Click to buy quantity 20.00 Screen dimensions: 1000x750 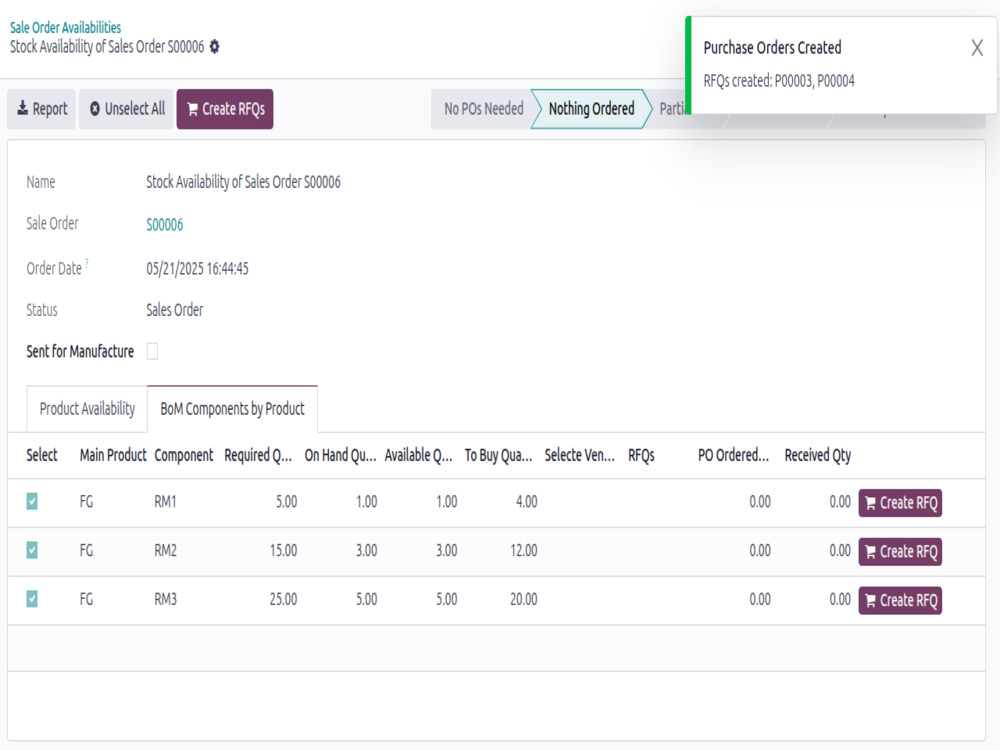click(x=524, y=599)
